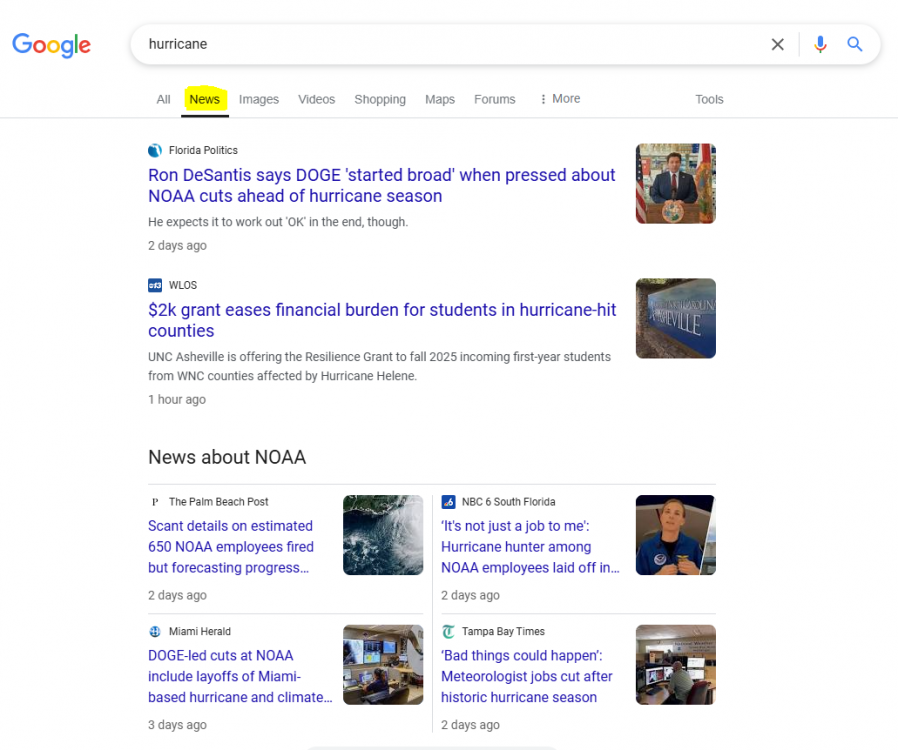Open the $2k grant students article

click(381, 320)
